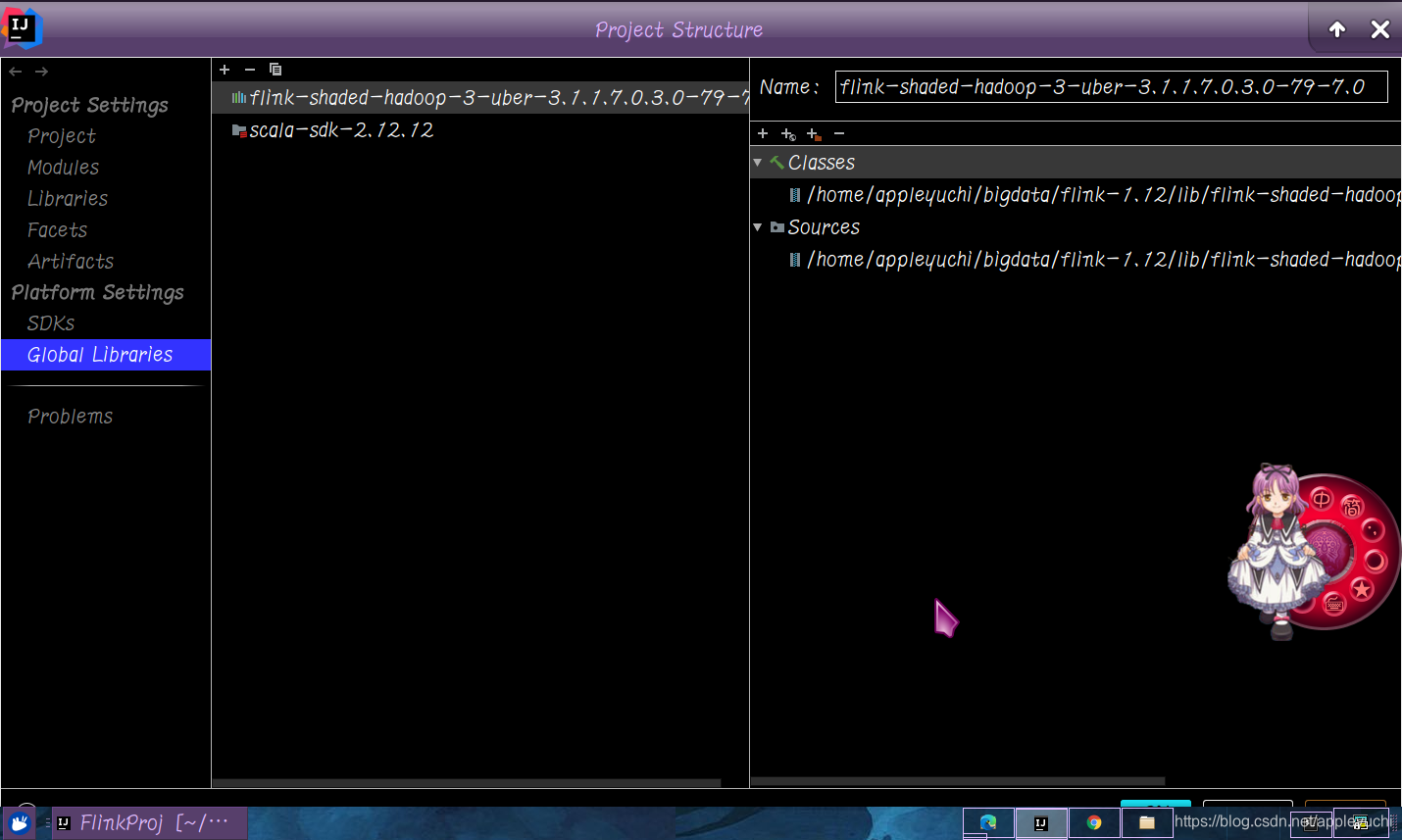Collapse the Classes section disclosure triangle

point(757,162)
